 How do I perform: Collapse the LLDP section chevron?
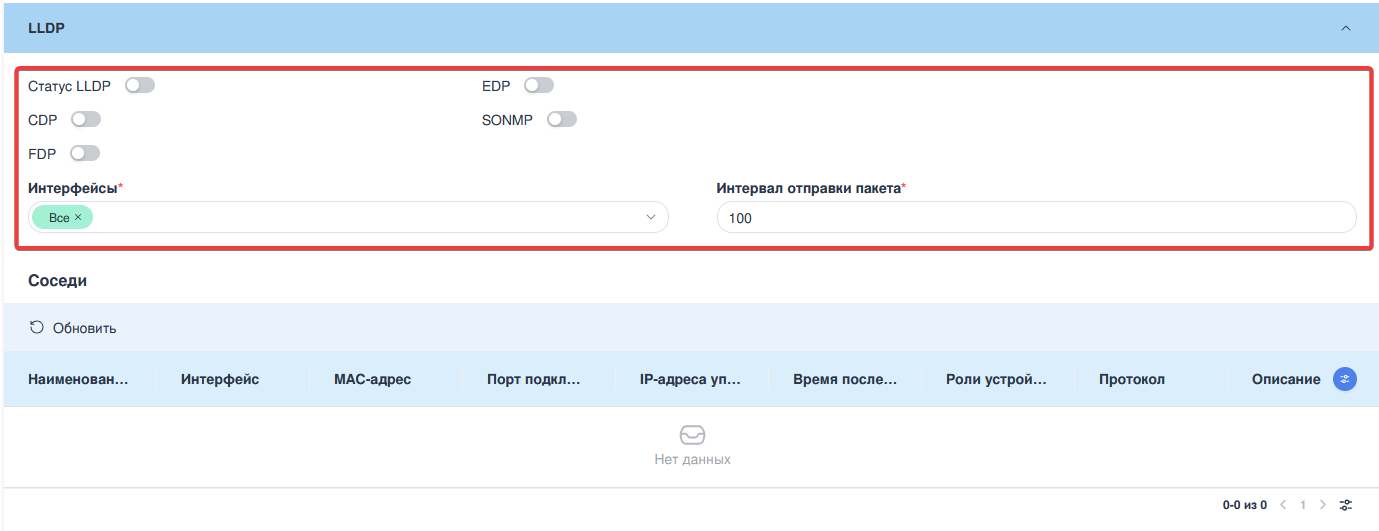(x=1345, y=28)
